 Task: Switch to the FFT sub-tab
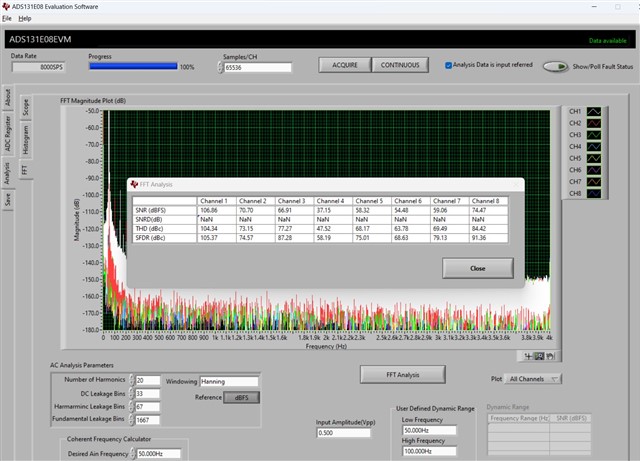(x=25, y=169)
